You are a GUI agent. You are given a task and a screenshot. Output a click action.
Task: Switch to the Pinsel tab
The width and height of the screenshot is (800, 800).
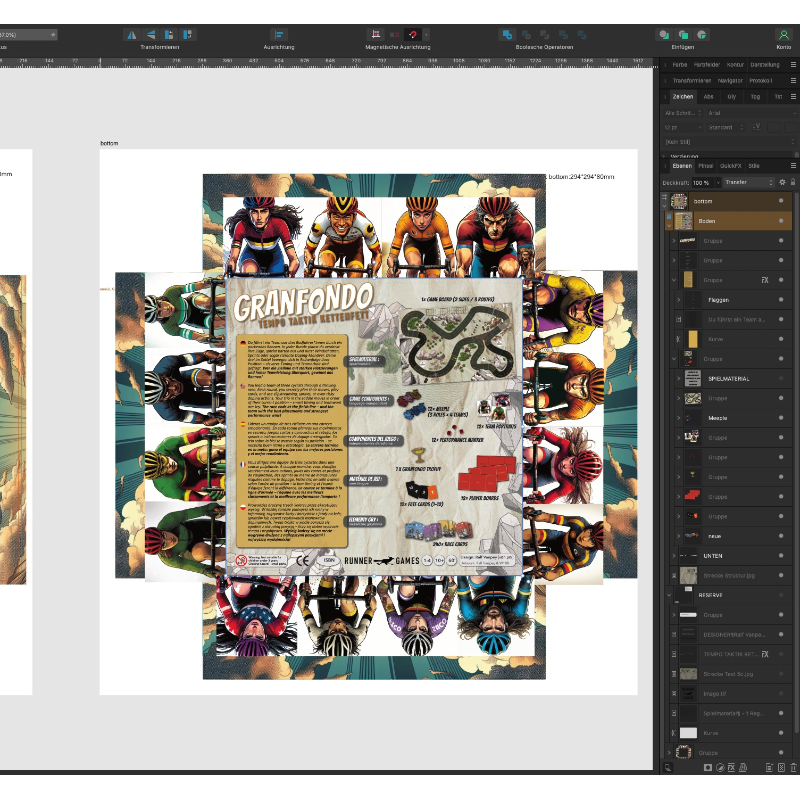pyautogui.click(x=706, y=166)
